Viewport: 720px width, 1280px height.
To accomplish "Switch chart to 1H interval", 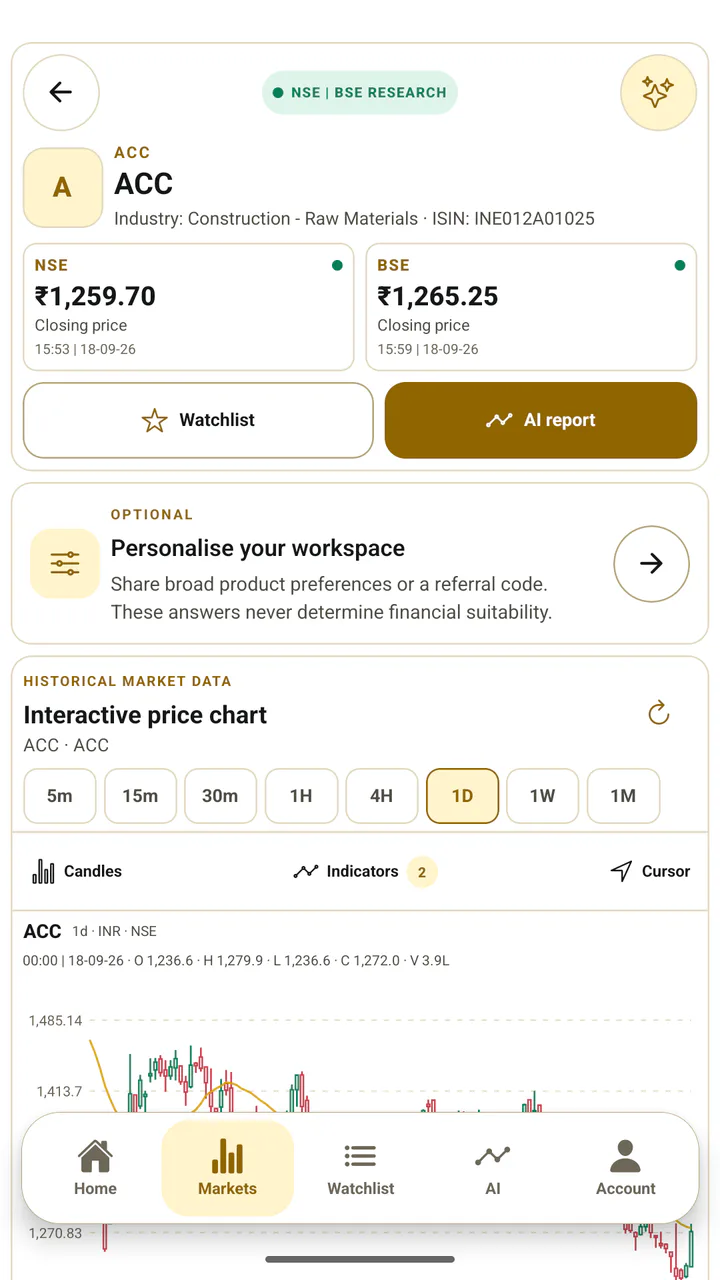I will pos(301,796).
